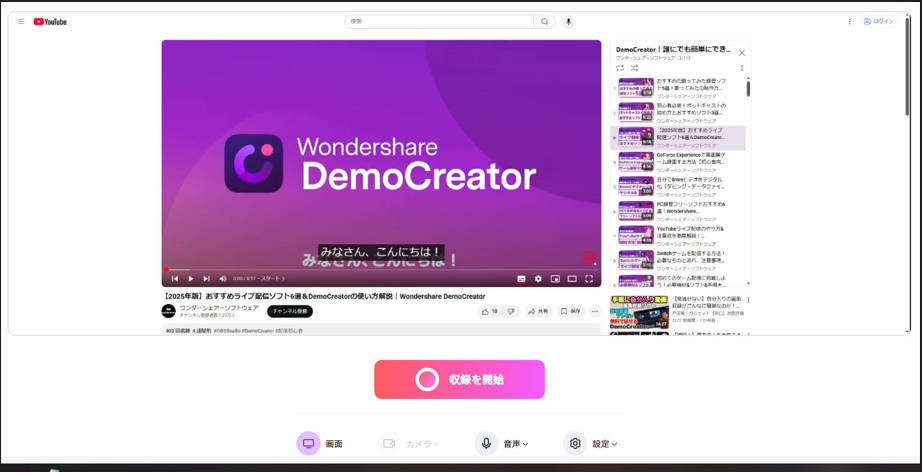922x472 pixels.
Task: Click the playlist panel scrollbar
Action: pos(748,89)
